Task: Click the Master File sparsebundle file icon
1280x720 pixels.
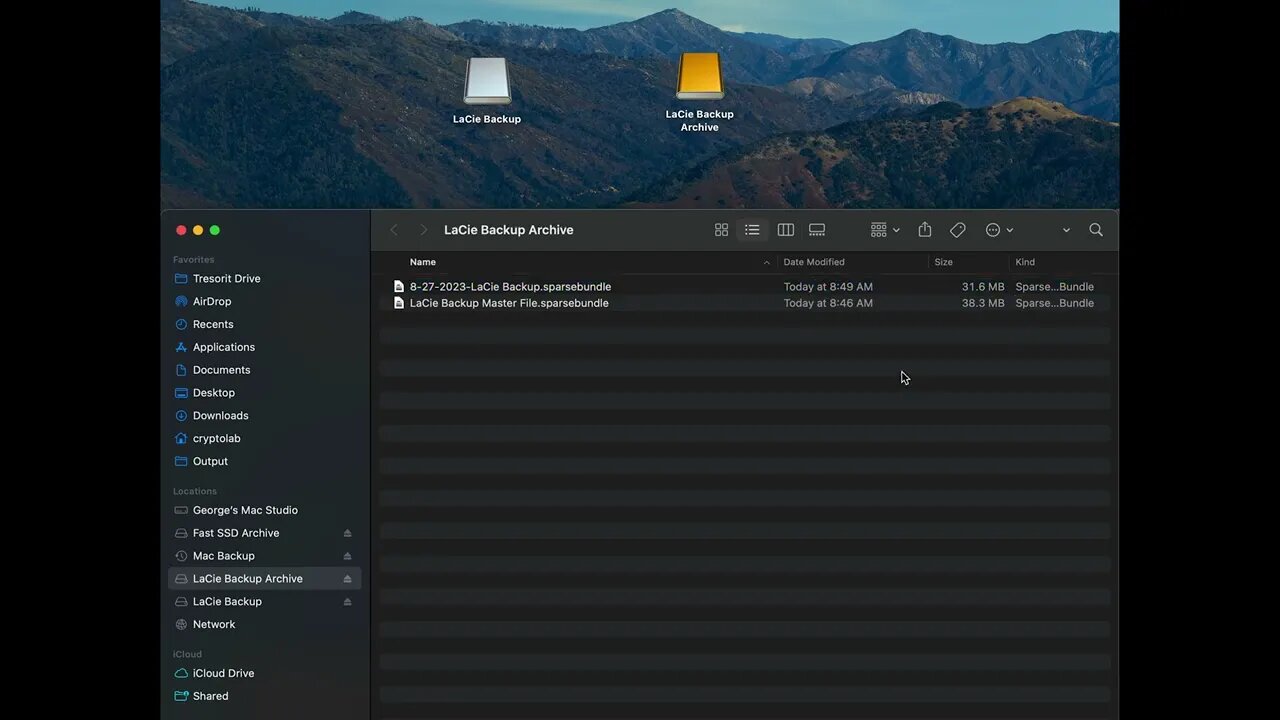Action: point(399,303)
